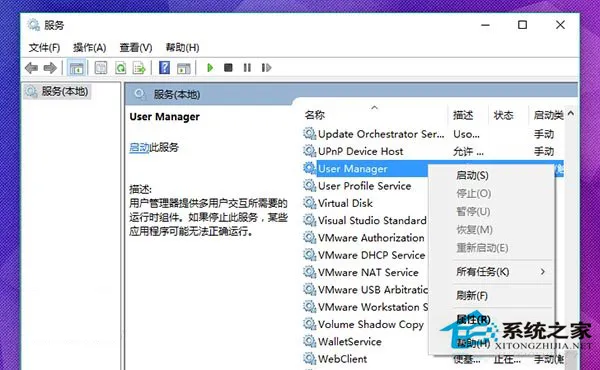Open the 帮助(H) menu
The image size is (600, 370).
point(182,48)
